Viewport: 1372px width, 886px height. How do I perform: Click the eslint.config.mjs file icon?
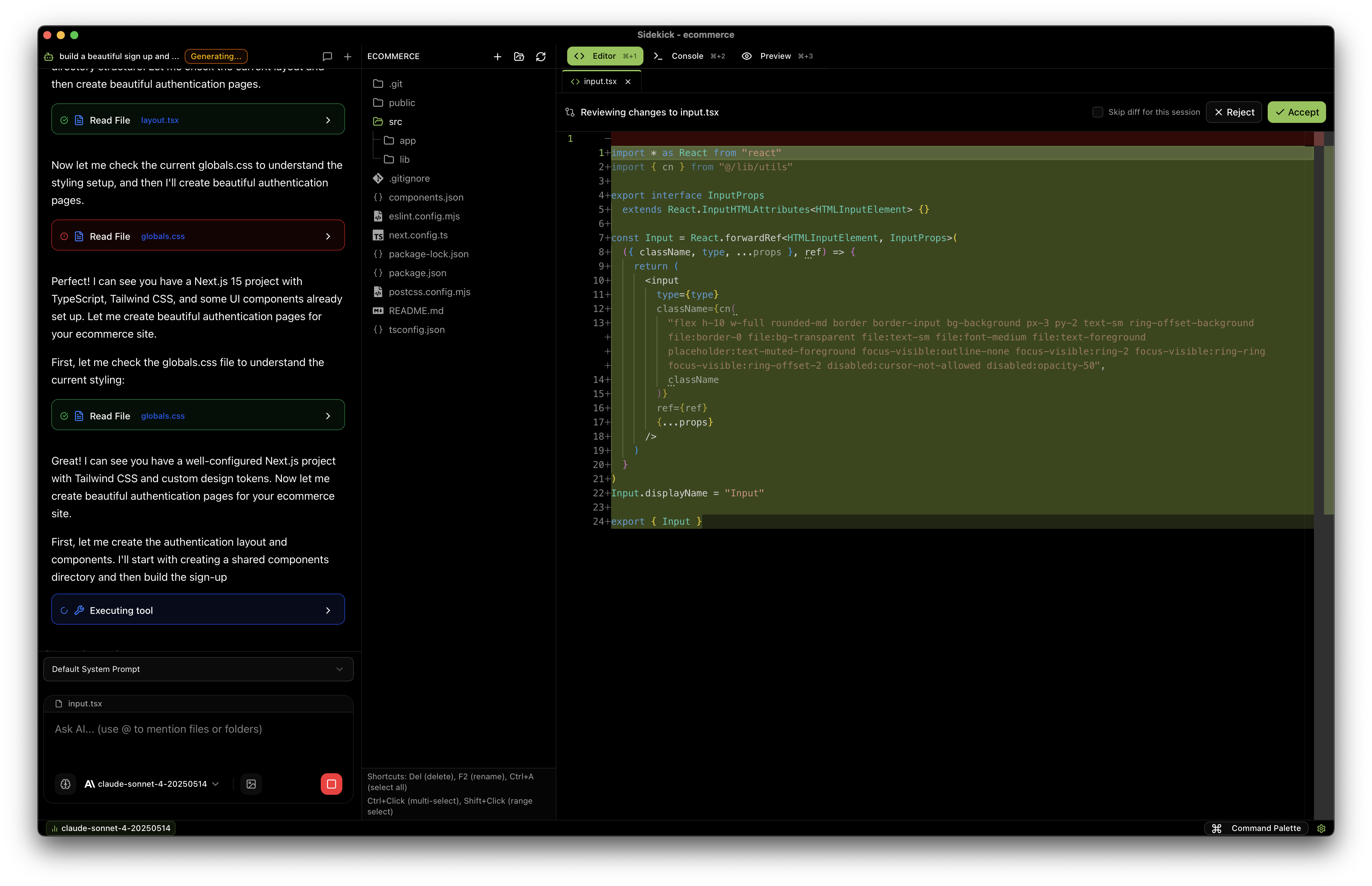tap(378, 216)
